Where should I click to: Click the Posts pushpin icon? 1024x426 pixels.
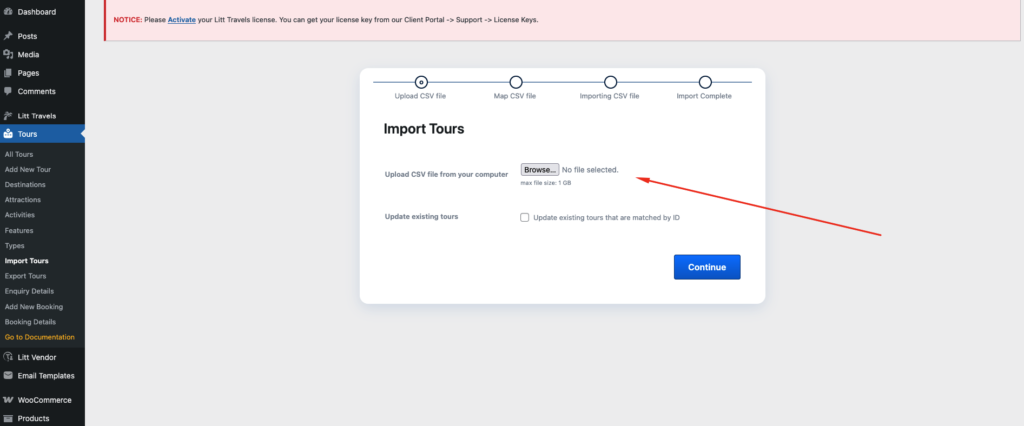(9, 36)
